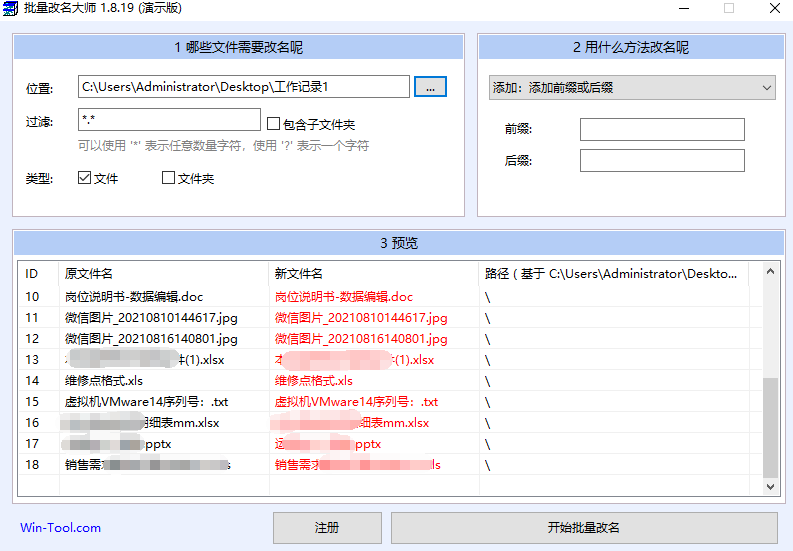Click the filter pattern input field
The height and width of the screenshot is (551, 793).
(169, 120)
